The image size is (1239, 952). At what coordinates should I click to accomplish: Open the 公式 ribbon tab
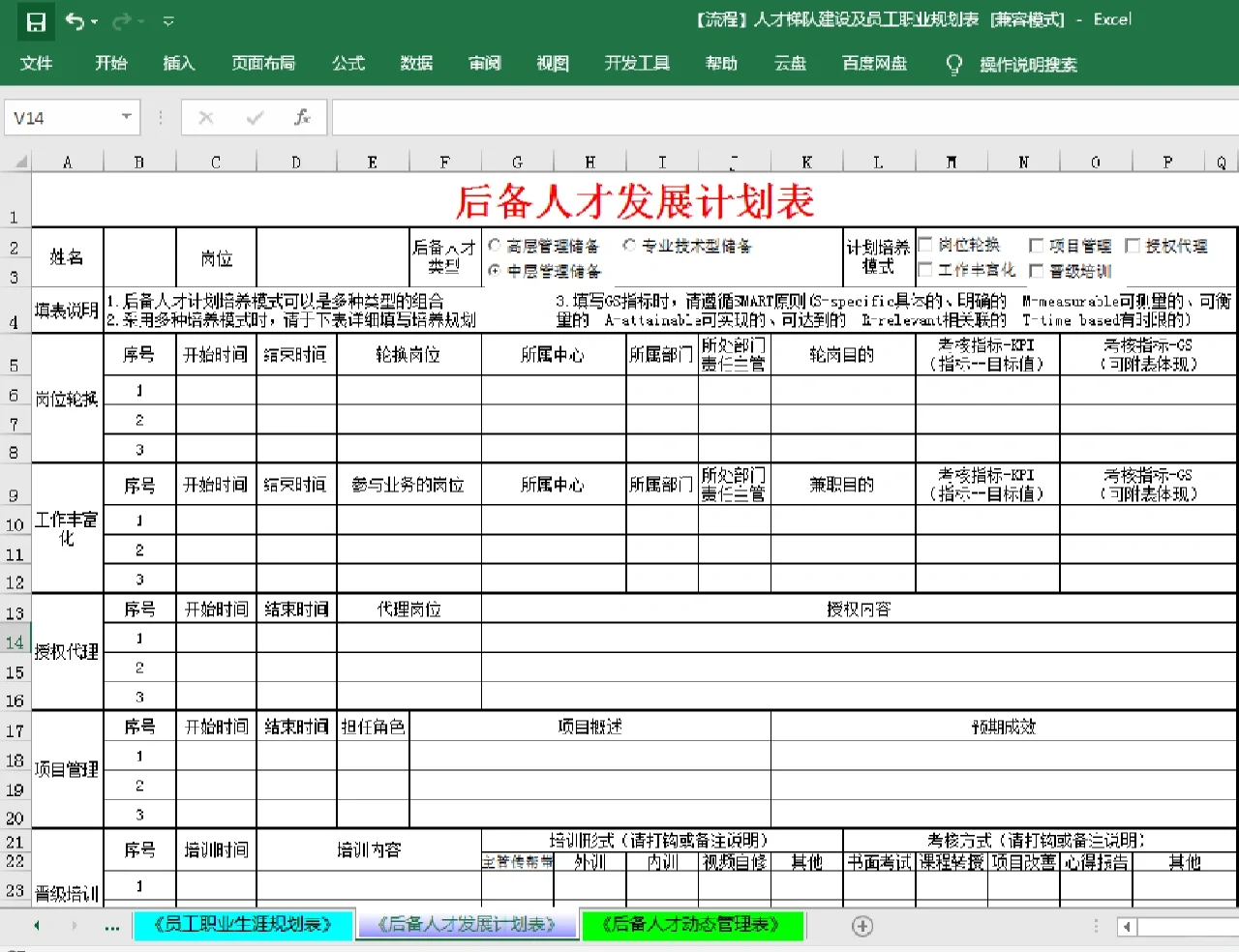click(348, 63)
